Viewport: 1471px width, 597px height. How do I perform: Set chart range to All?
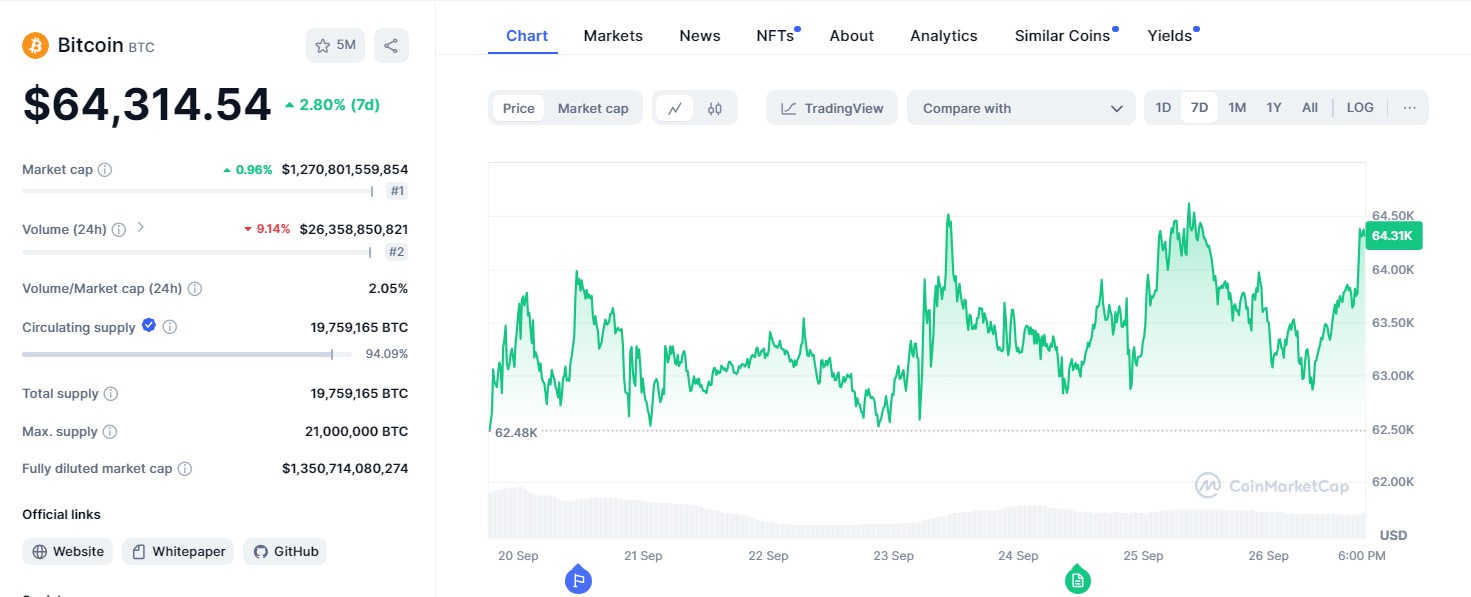pyautogui.click(x=1310, y=108)
